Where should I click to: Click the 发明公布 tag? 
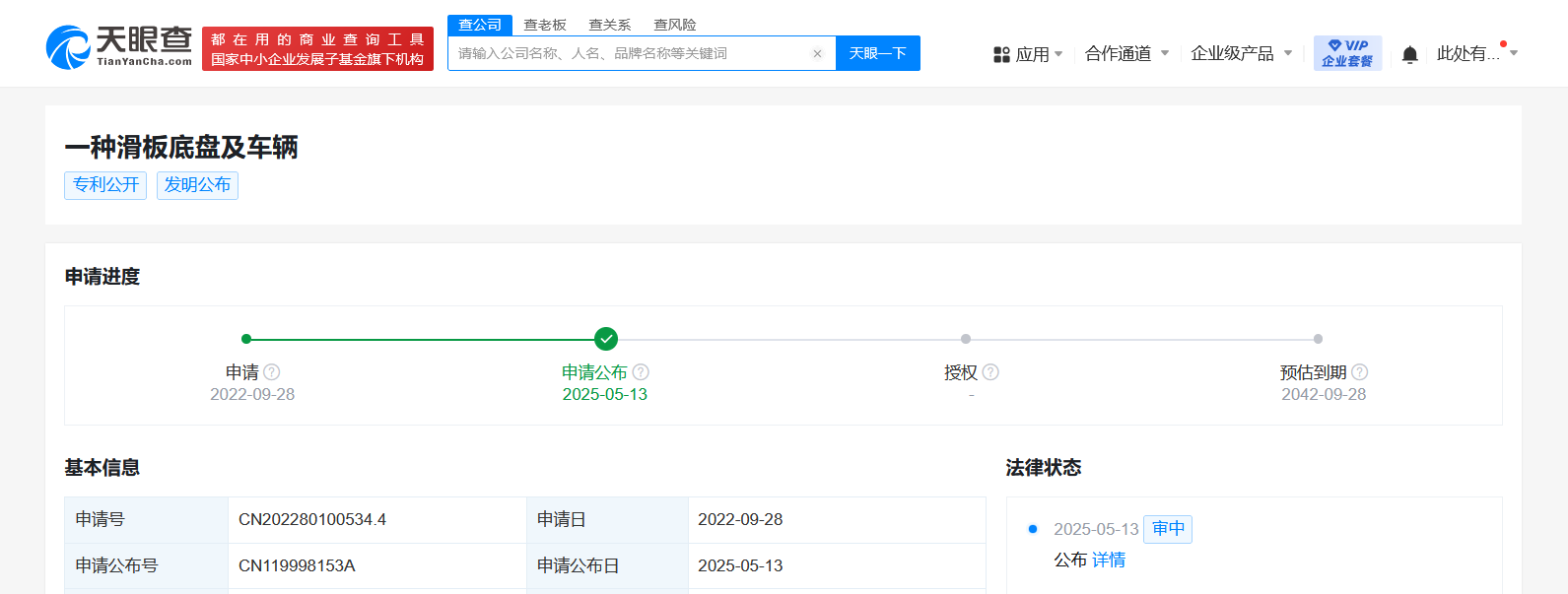click(197, 185)
